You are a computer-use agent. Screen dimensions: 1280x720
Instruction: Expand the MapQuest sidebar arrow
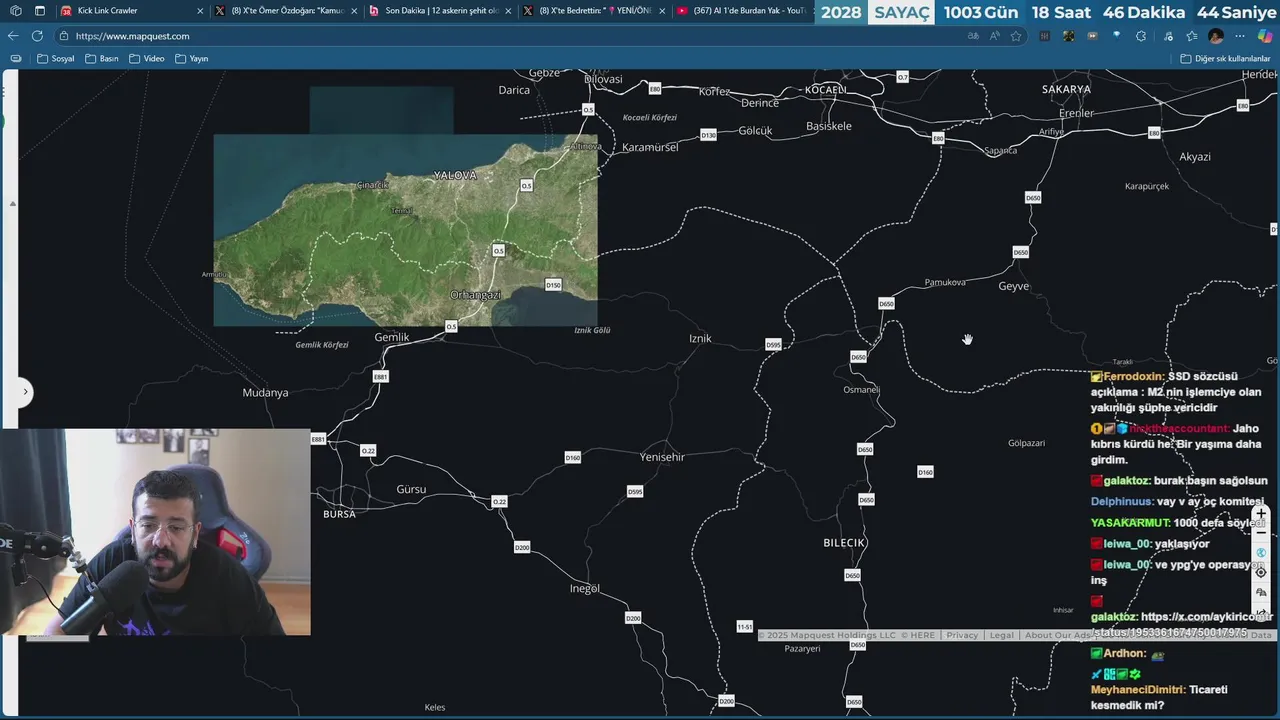pos(25,392)
